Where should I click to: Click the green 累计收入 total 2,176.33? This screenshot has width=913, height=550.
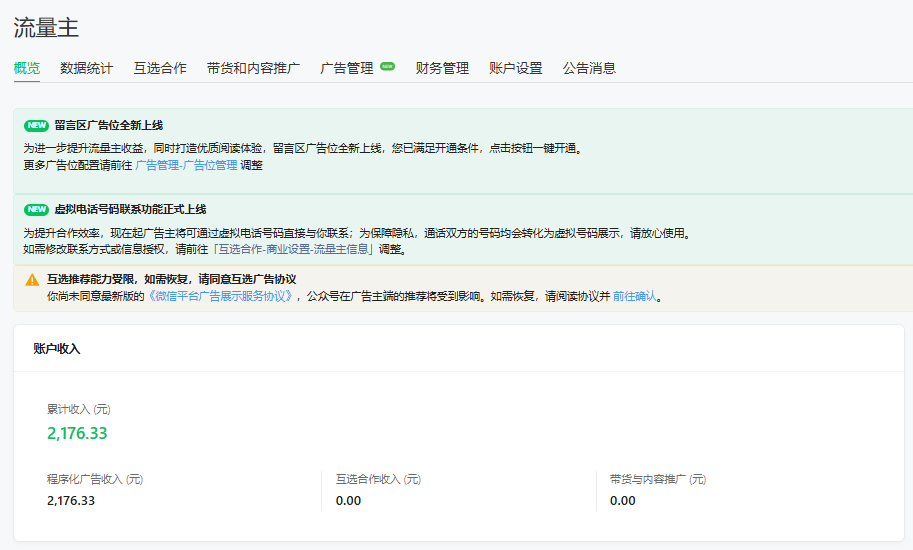[x=77, y=433]
